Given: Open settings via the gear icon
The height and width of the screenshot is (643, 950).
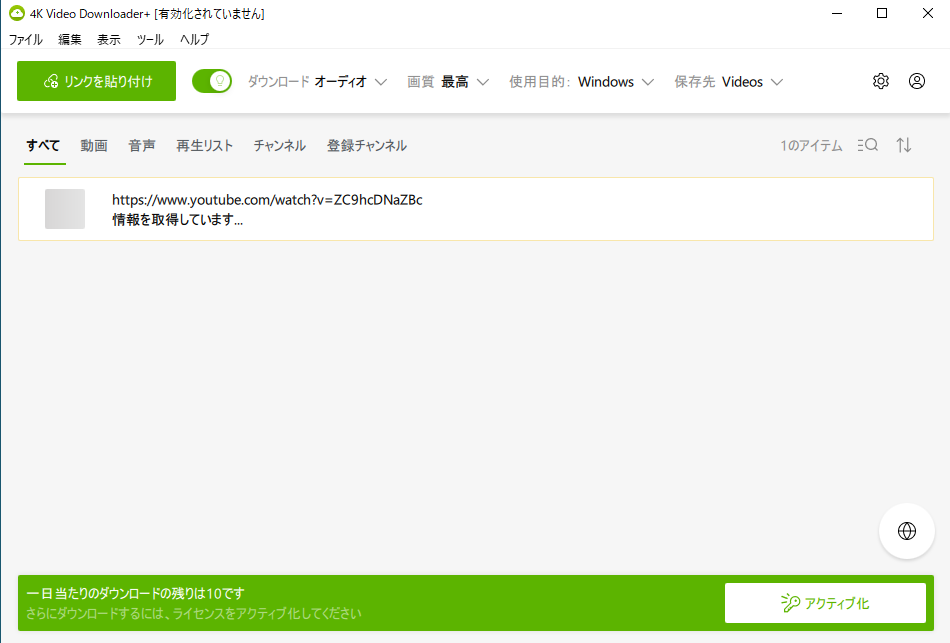Looking at the screenshot, I should [880, 81].
